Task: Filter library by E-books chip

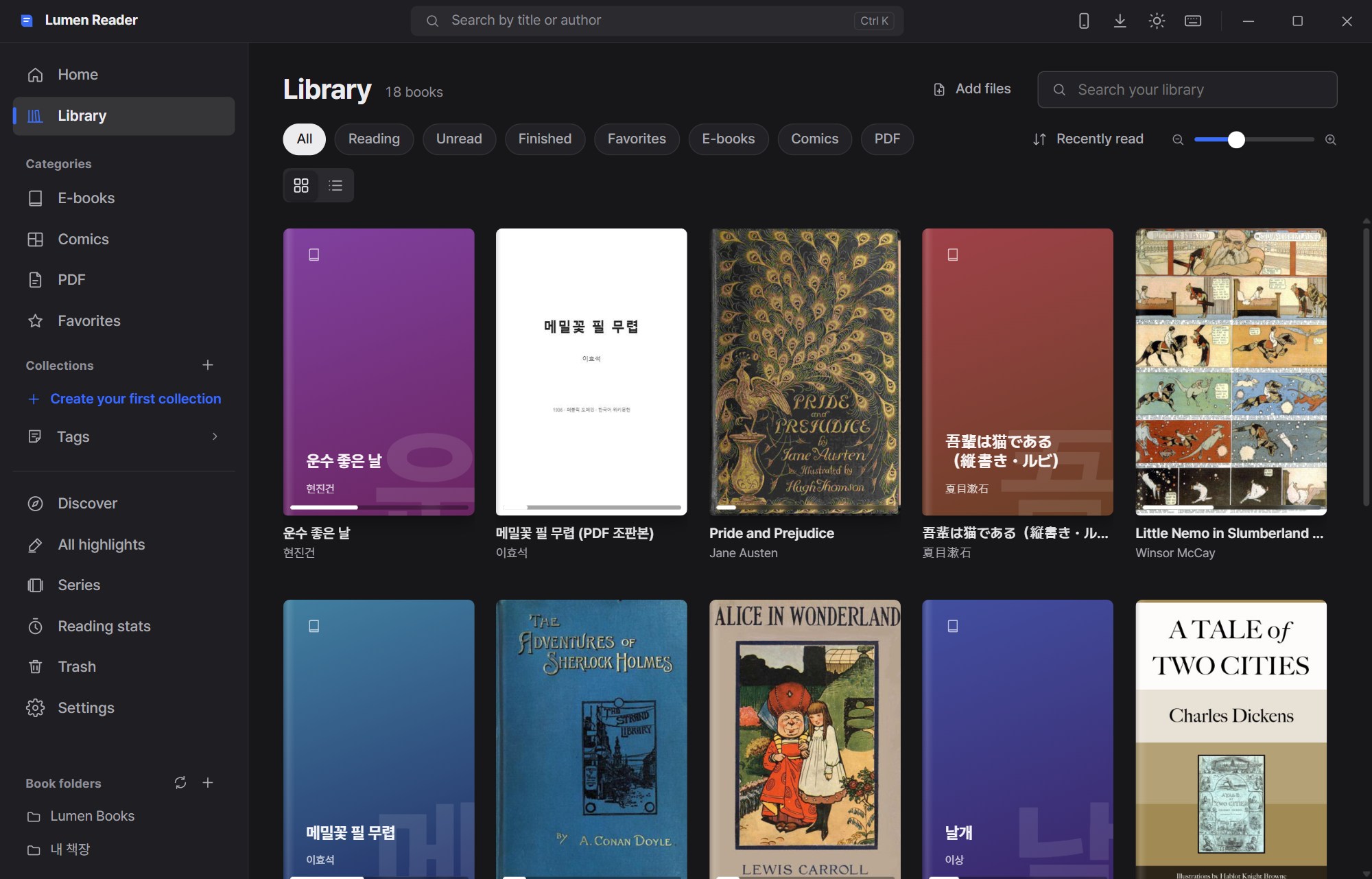Action: click(729, 139)
